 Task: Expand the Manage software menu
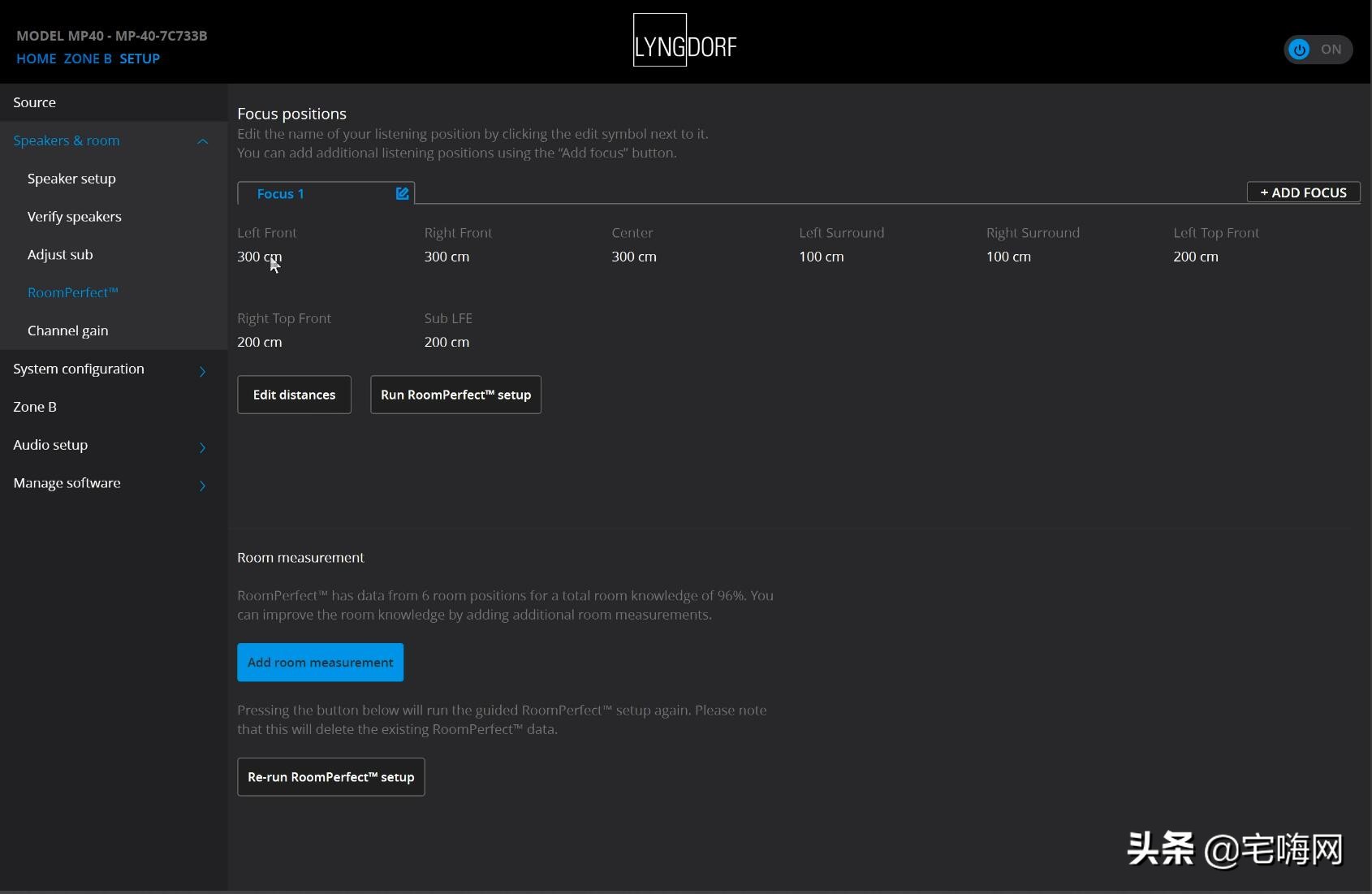[x=202, y=485]
